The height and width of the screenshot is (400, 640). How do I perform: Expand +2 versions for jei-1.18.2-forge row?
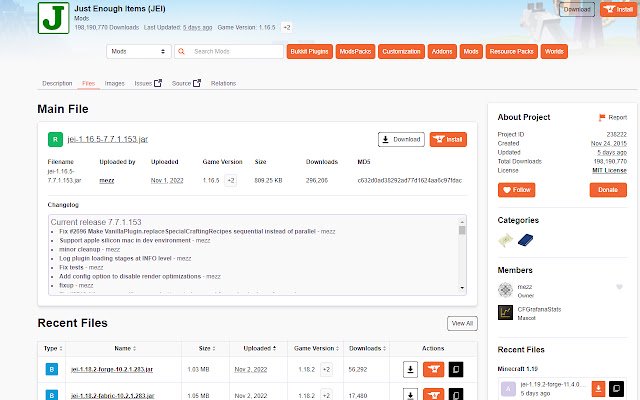326,369
